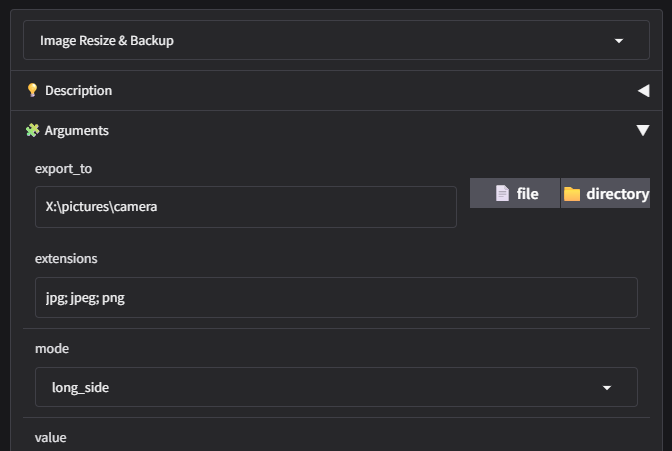Click the file browse button
This screenshot has width=672, height=451.
pyautogui.click(x=515, y=193)
